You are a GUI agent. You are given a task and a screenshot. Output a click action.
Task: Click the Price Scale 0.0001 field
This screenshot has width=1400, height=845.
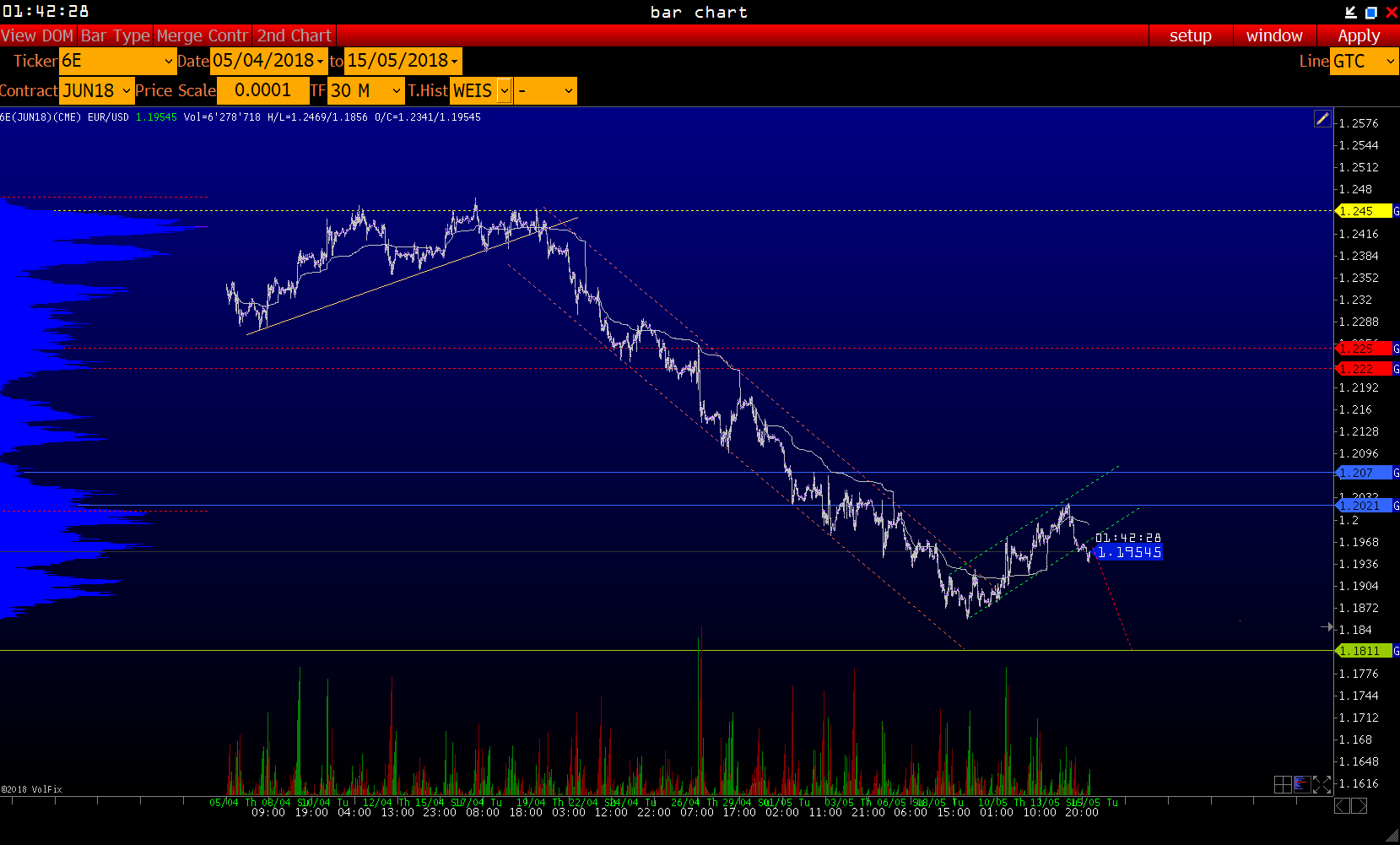pyautogui.click(x=262, y=91)
